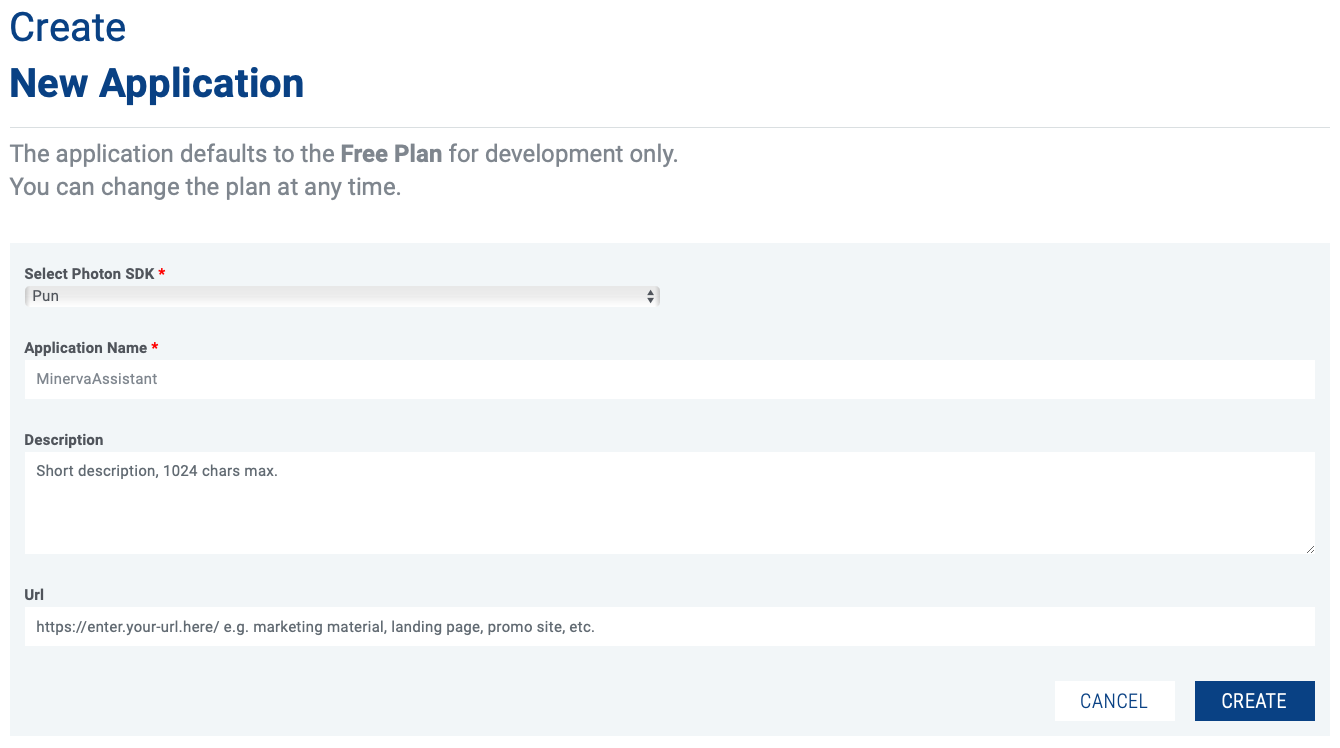
Task: Click the "Select Photon SDK" label
Action: [89, 274]
